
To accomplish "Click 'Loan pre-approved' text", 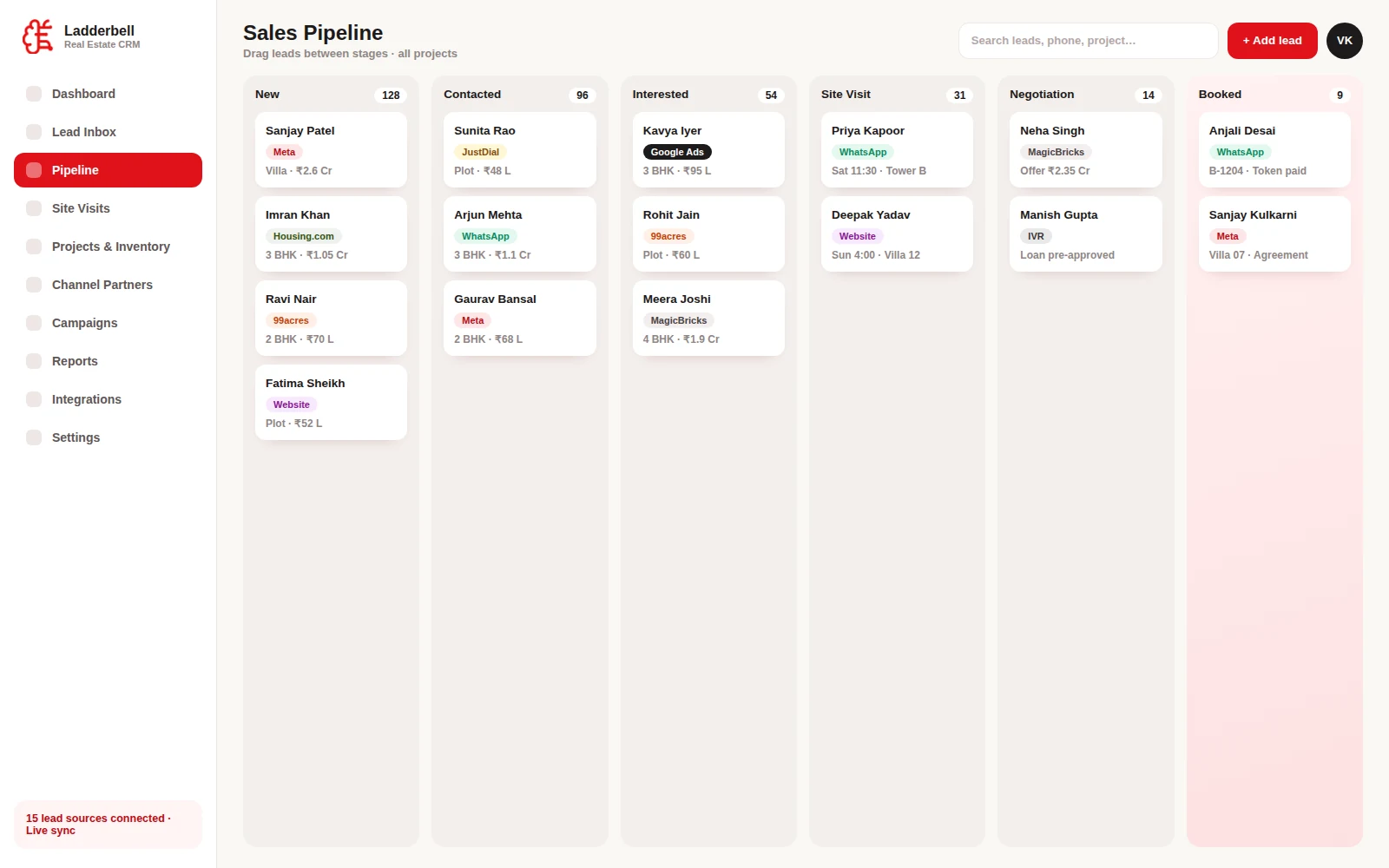I will pyautogui.click(x=1067, y=255).
